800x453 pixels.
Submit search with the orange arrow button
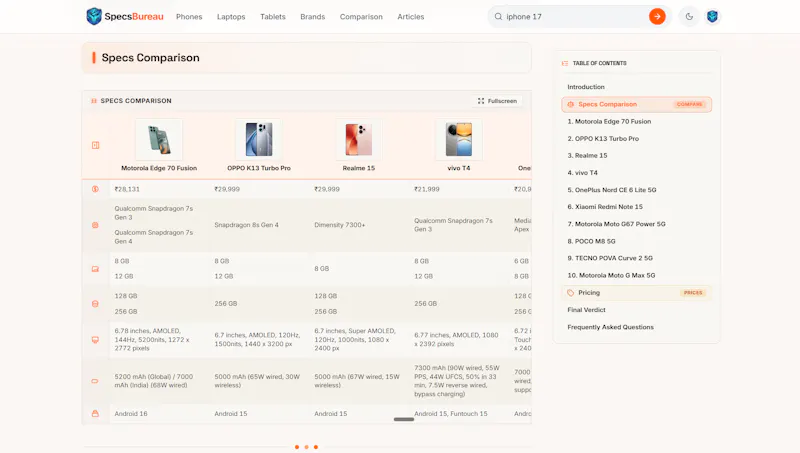pos(657,16)
